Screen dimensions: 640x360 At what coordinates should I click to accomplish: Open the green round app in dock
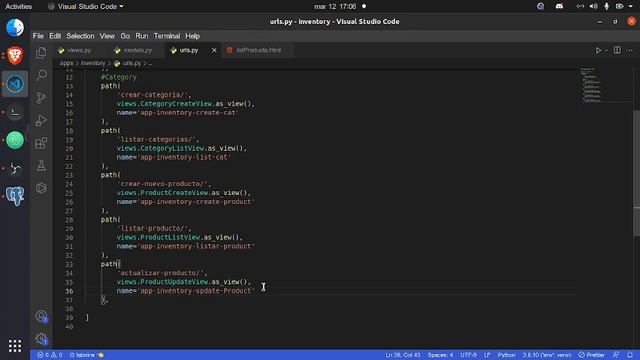click(15, 140)
